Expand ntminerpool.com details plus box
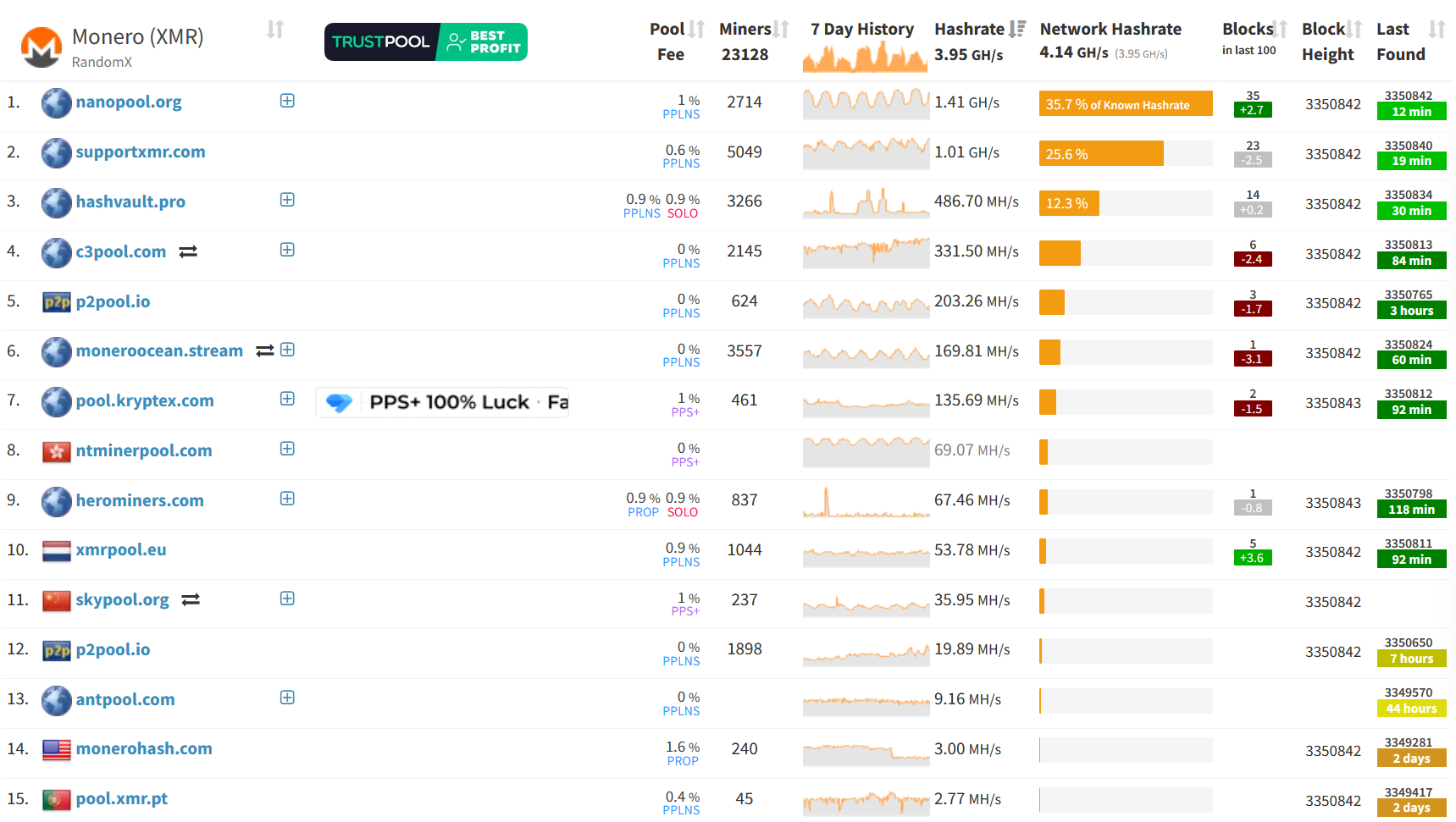The height and width of the screenshot is (822, 1456). point(287,449)
